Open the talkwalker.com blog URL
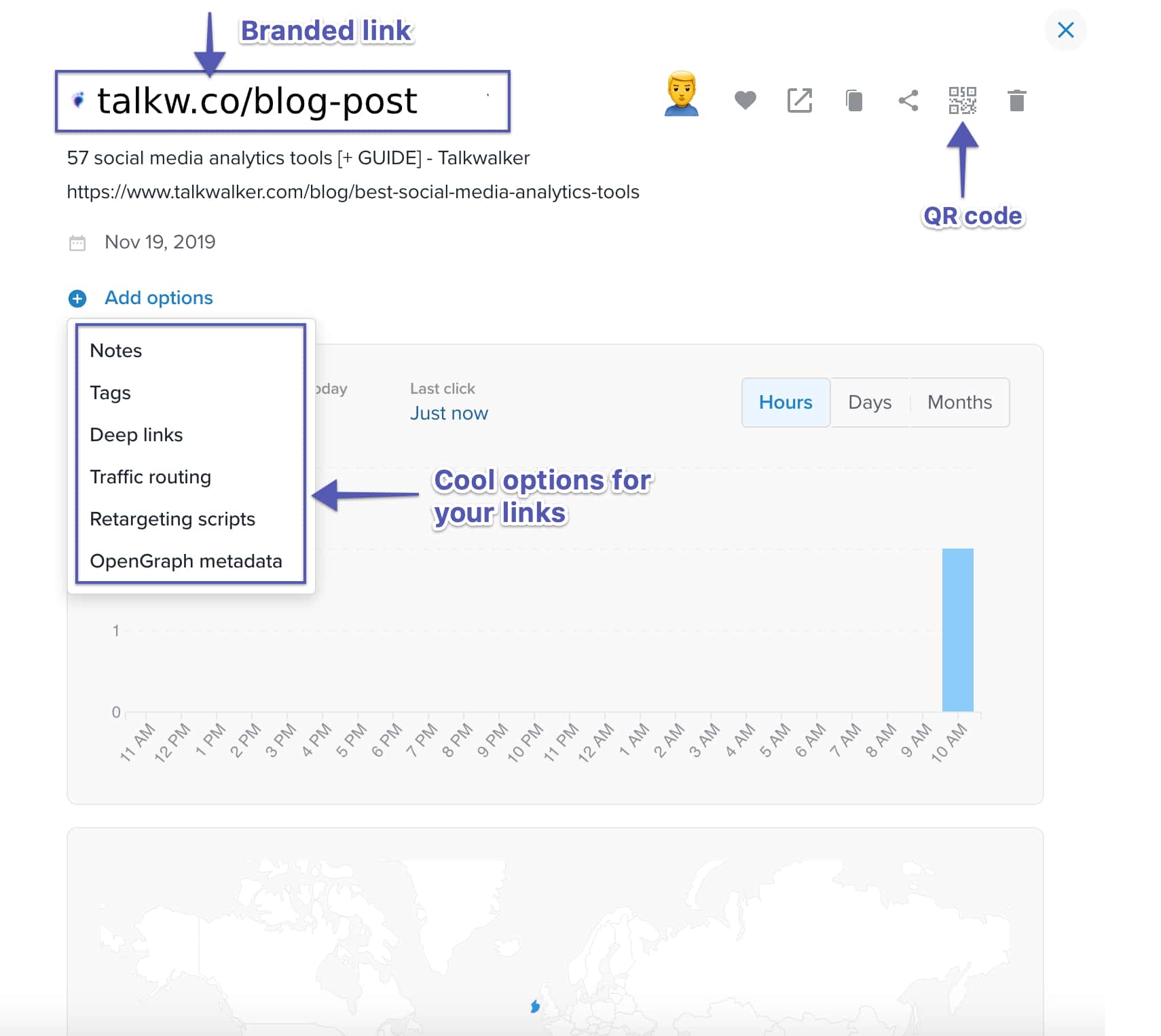This screenshot has width=1161, height=1036. pyautogui.click(x=353, y=192)
